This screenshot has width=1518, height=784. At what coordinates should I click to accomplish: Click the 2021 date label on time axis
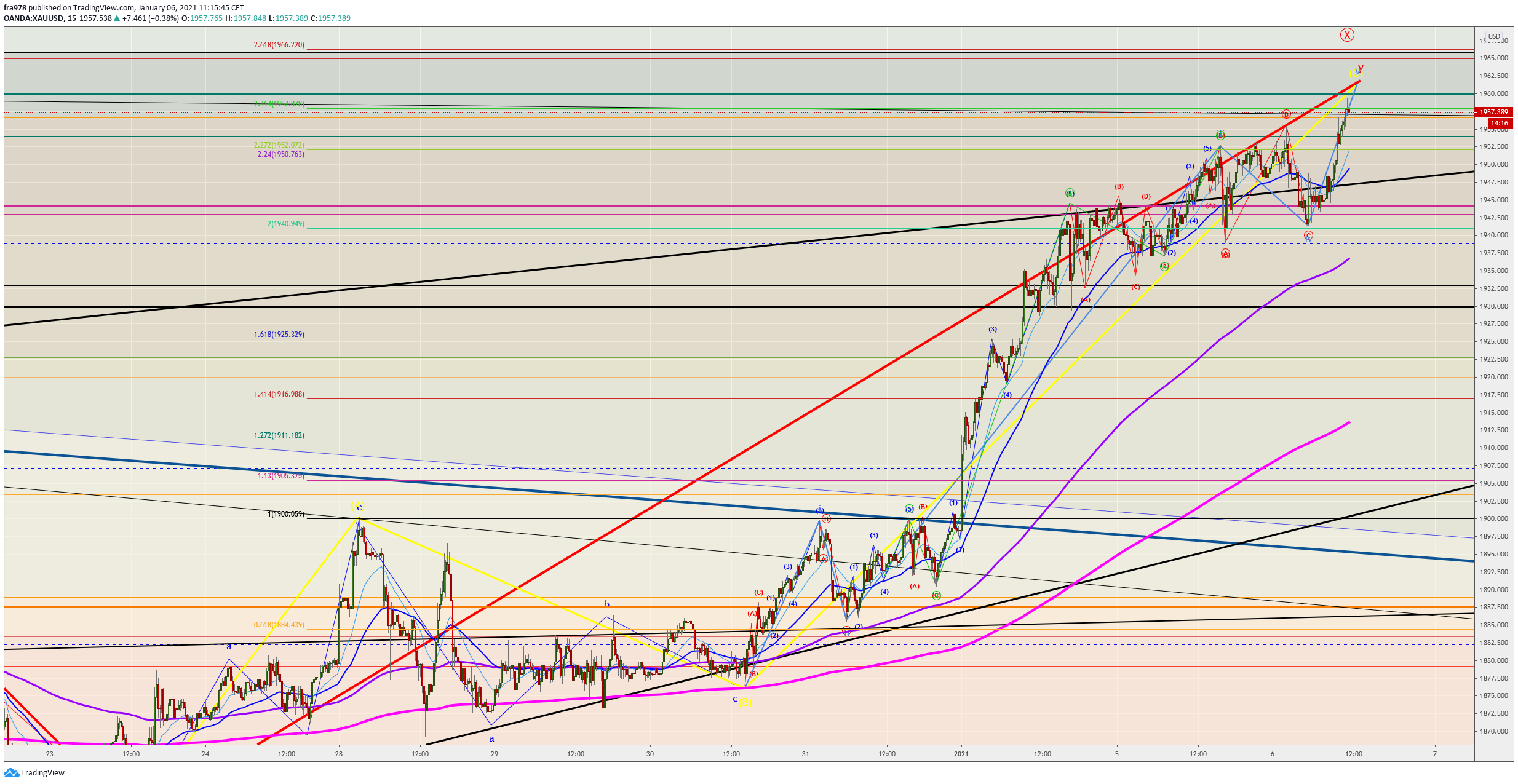click(961, 754)
